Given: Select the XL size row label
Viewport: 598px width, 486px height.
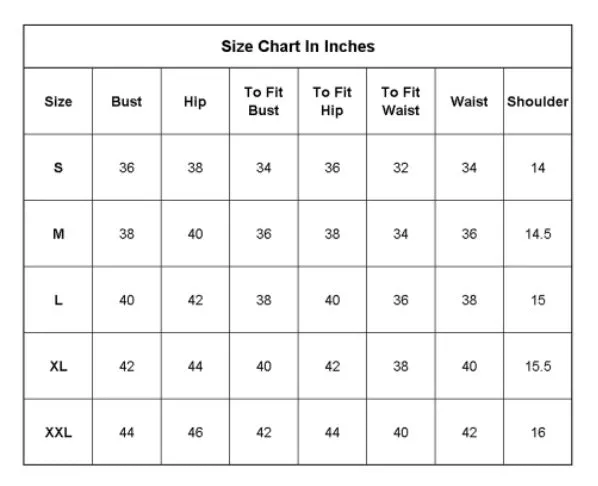Looking at the screenshot, I should point(58,366).
